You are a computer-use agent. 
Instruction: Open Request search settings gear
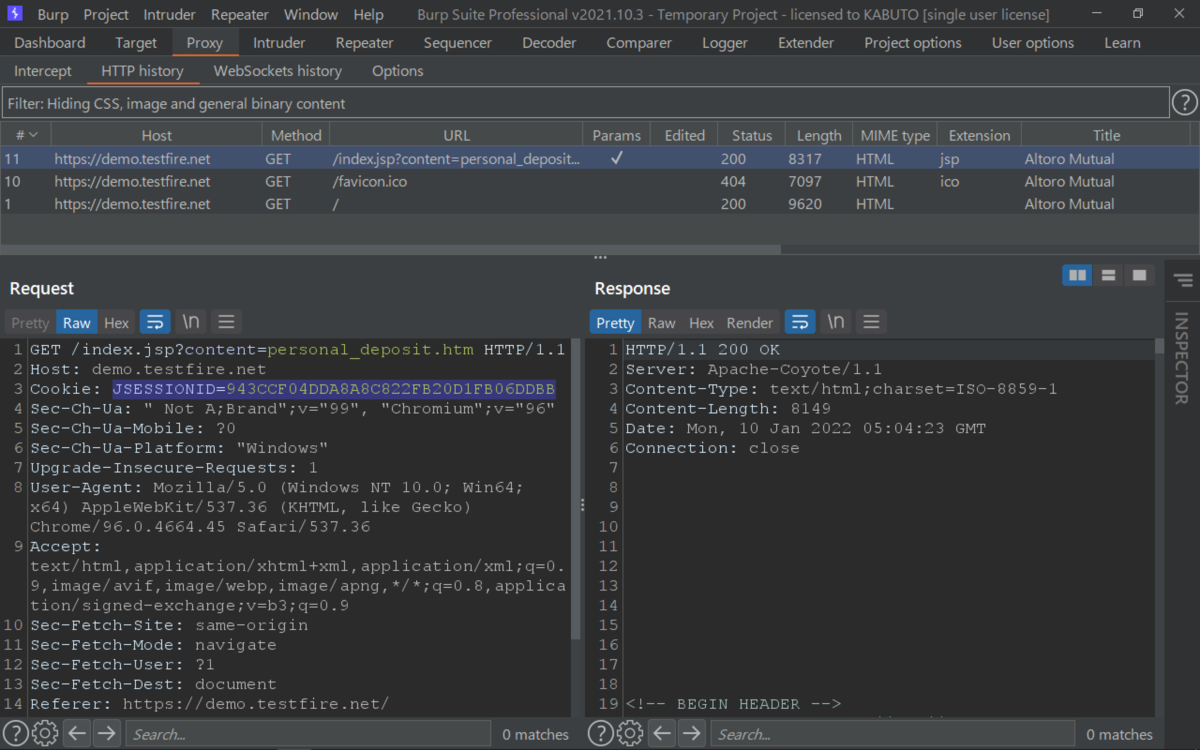(x=45, y=734)
